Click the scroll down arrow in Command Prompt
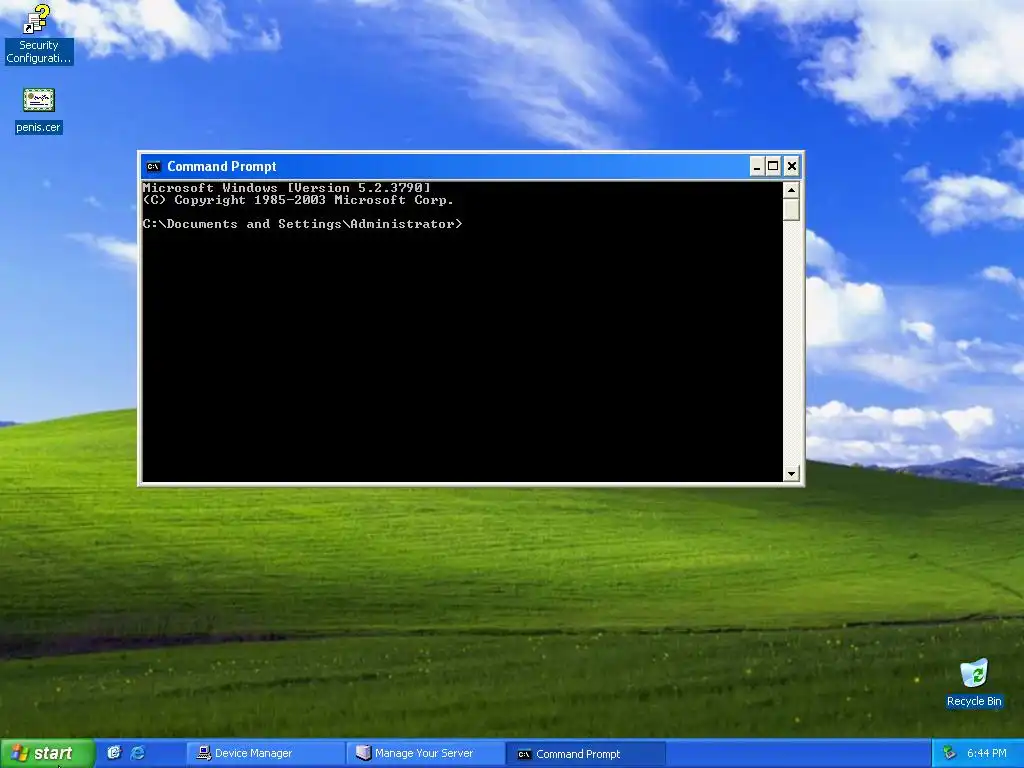 point(792,473)
